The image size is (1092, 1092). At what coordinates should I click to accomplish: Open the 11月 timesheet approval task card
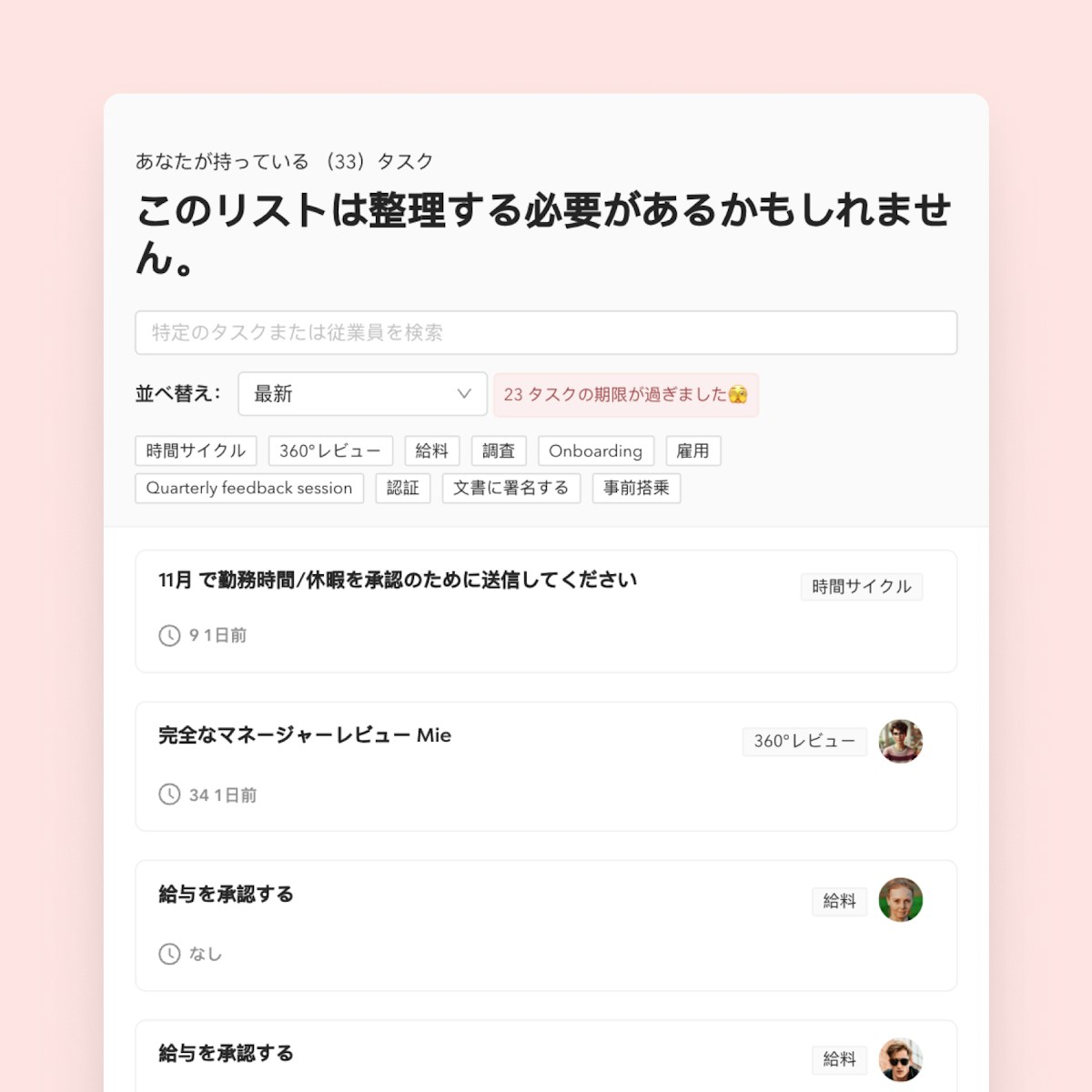coord(546,612)
